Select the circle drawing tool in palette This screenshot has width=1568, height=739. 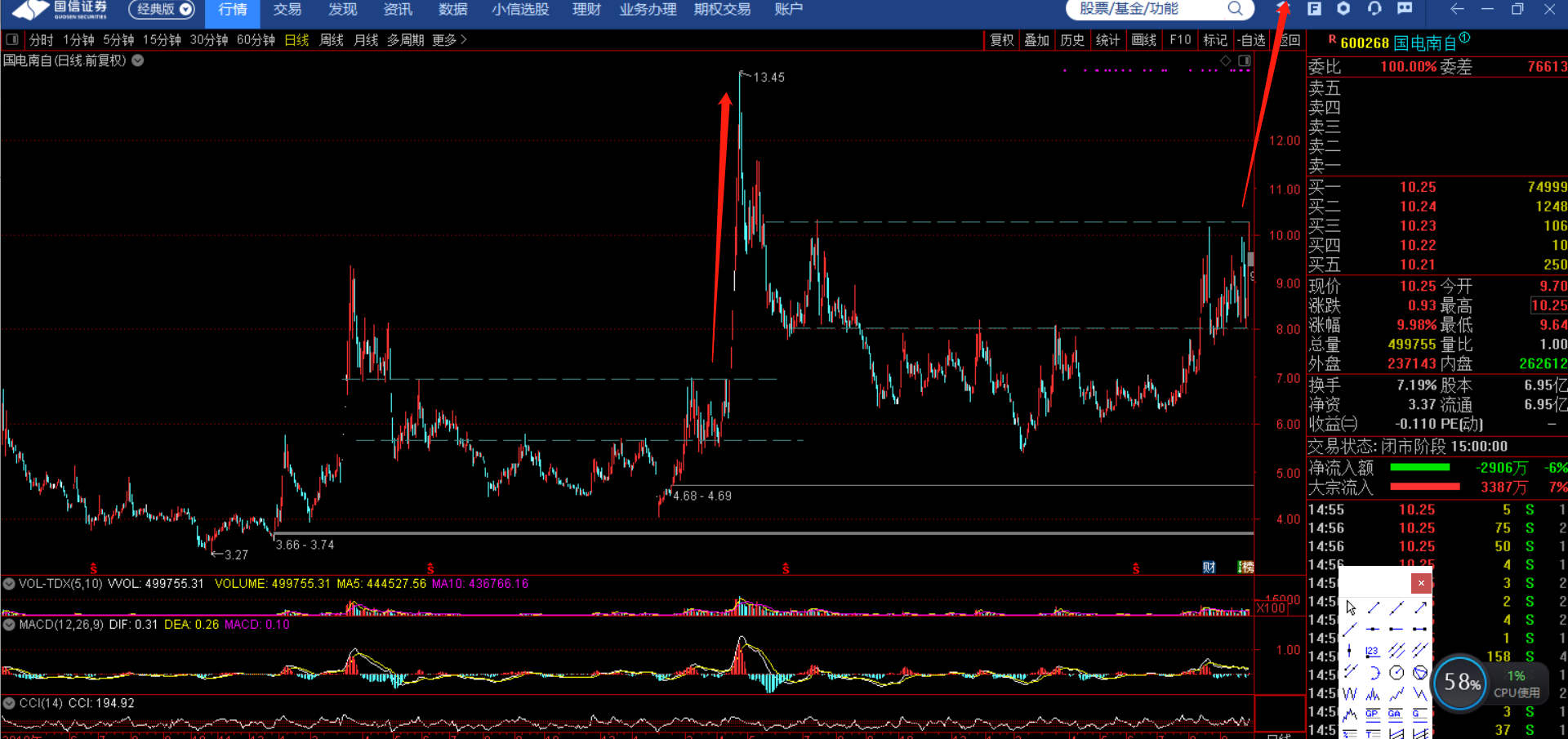pyautogui.click(x=1396, y=673)
